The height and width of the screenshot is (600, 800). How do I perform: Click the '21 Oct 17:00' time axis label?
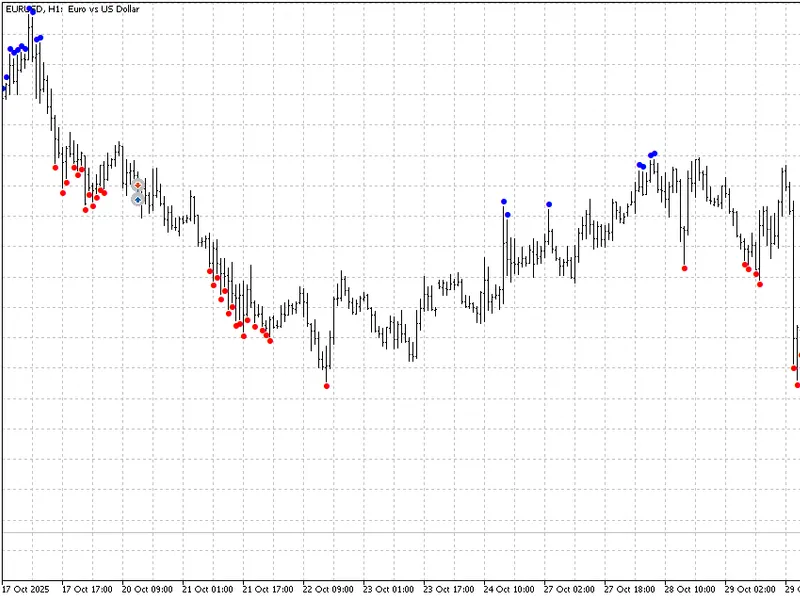(268, 589)
